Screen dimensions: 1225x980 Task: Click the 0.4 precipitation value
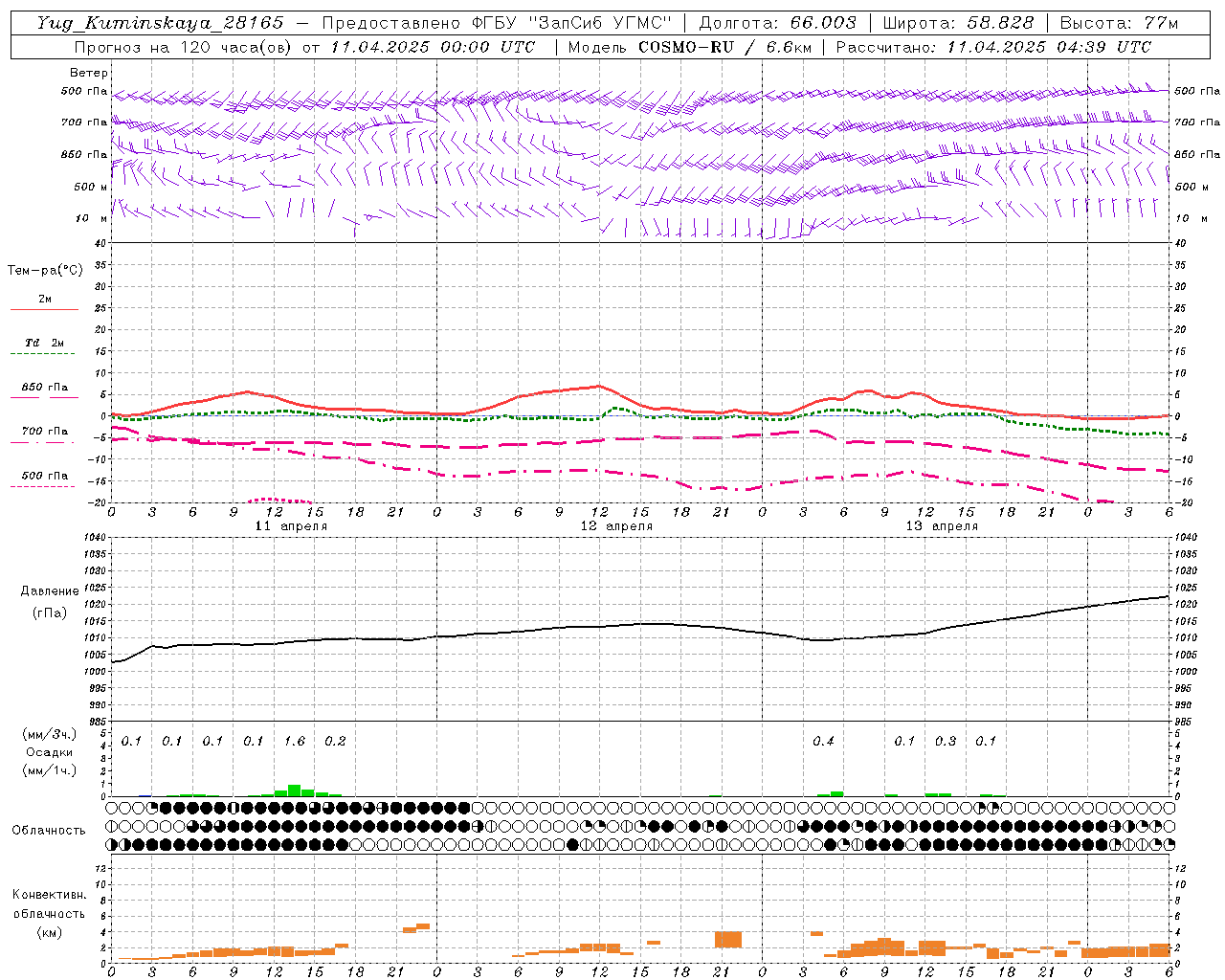point(823,742)
